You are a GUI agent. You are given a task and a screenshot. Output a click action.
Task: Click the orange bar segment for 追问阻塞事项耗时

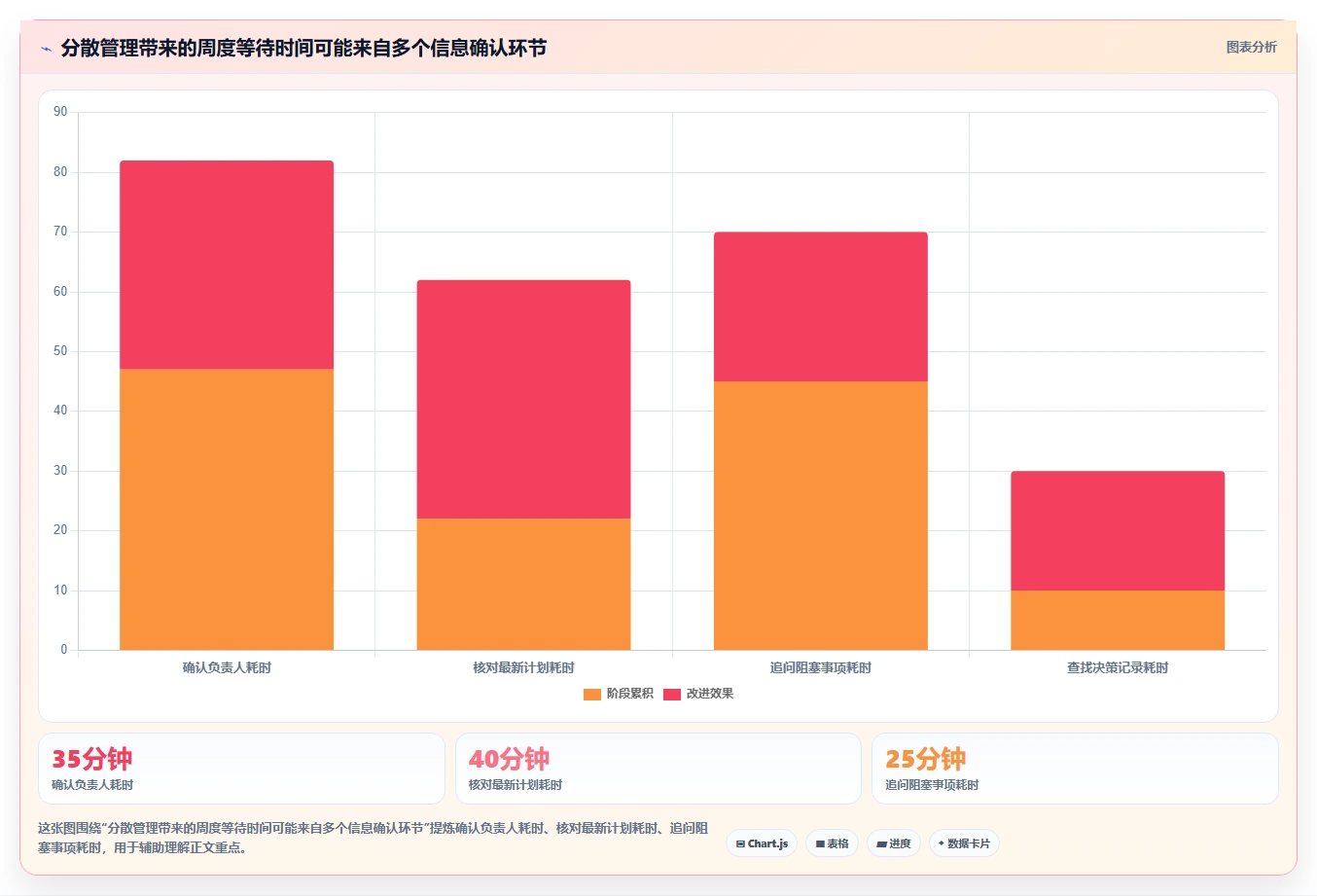[x=821, y=516]
